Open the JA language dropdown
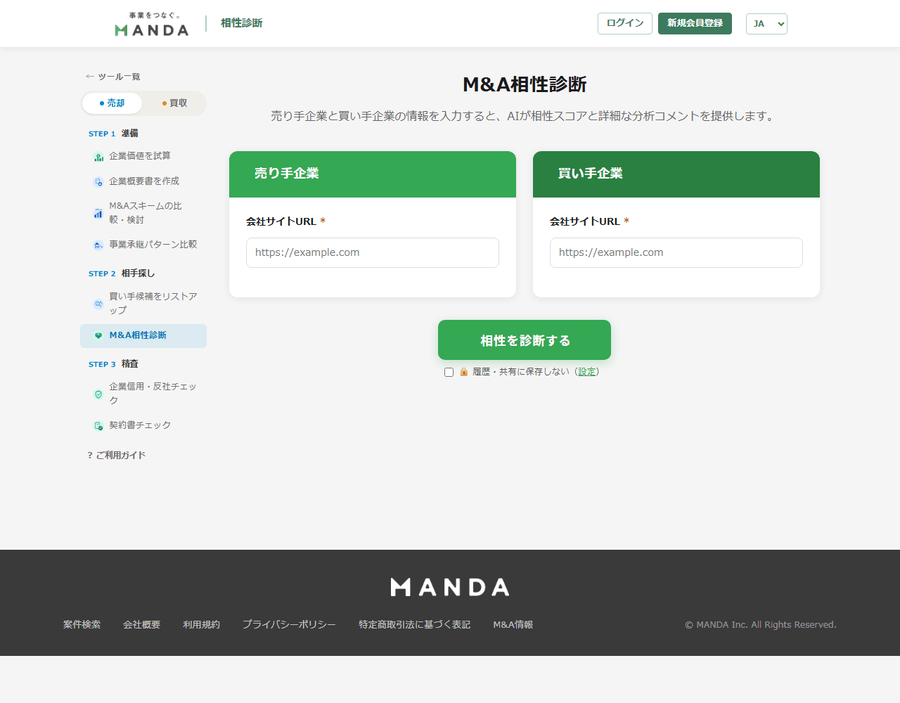Screen dimensions: 900x703 pos(766,24)
